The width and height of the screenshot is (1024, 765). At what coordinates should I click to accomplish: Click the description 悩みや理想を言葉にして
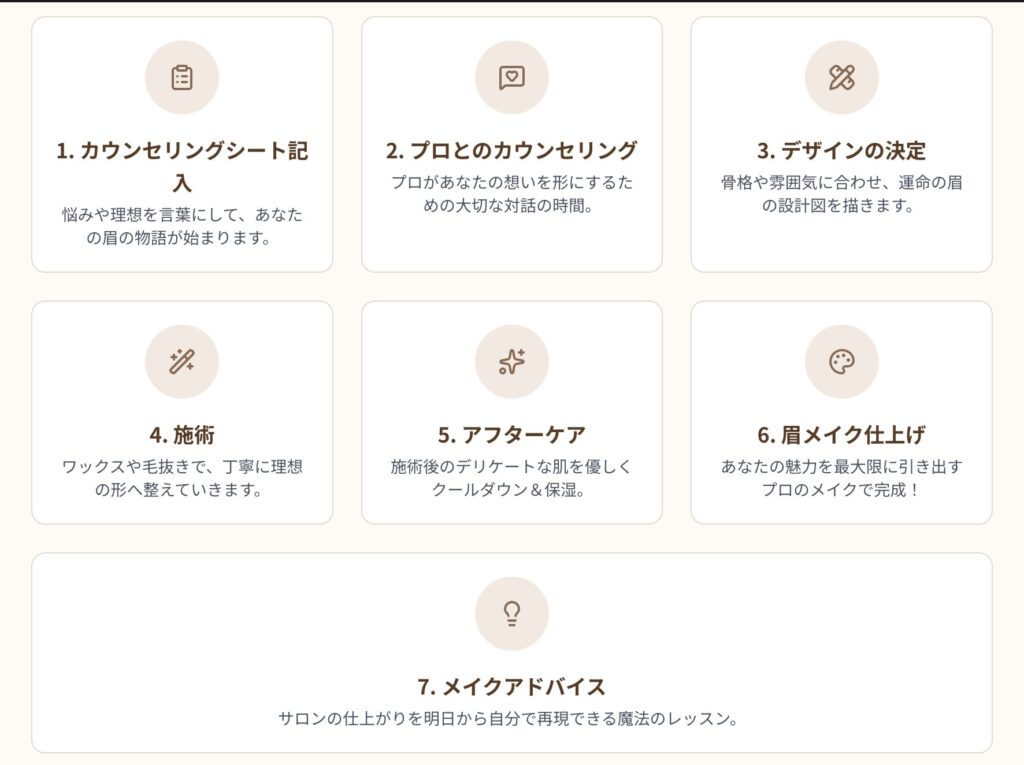coord(182,226)
